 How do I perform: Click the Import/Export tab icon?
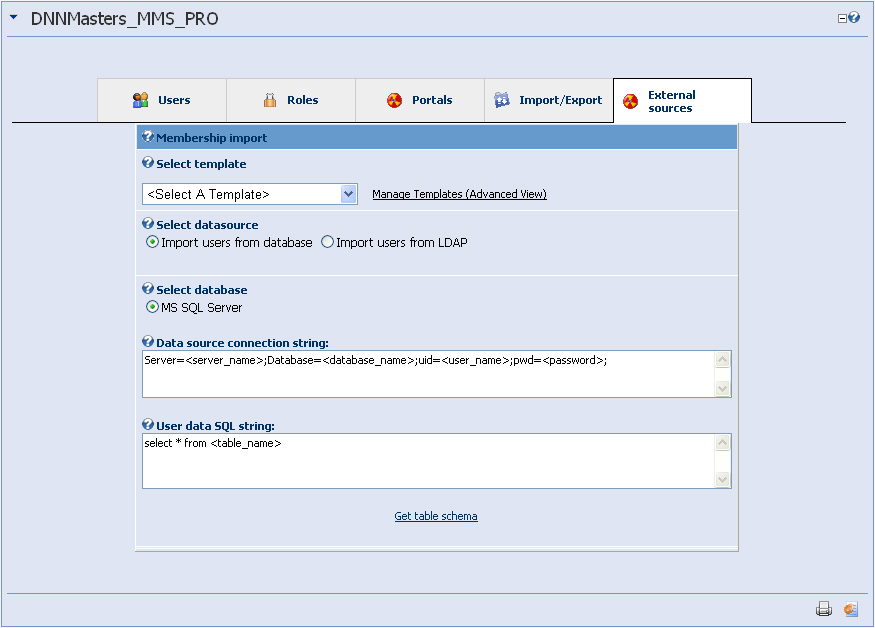click(x=500, y=100)
